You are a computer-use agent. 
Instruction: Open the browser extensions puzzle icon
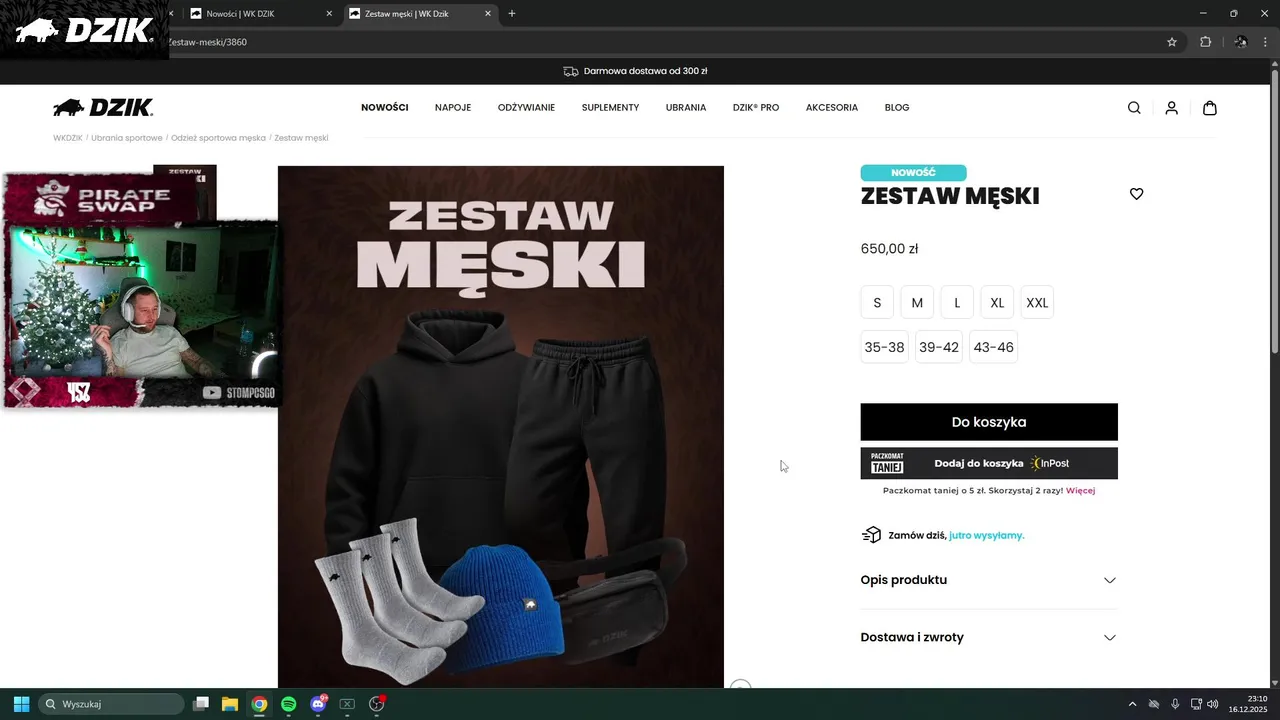[x=1205, y=42]
